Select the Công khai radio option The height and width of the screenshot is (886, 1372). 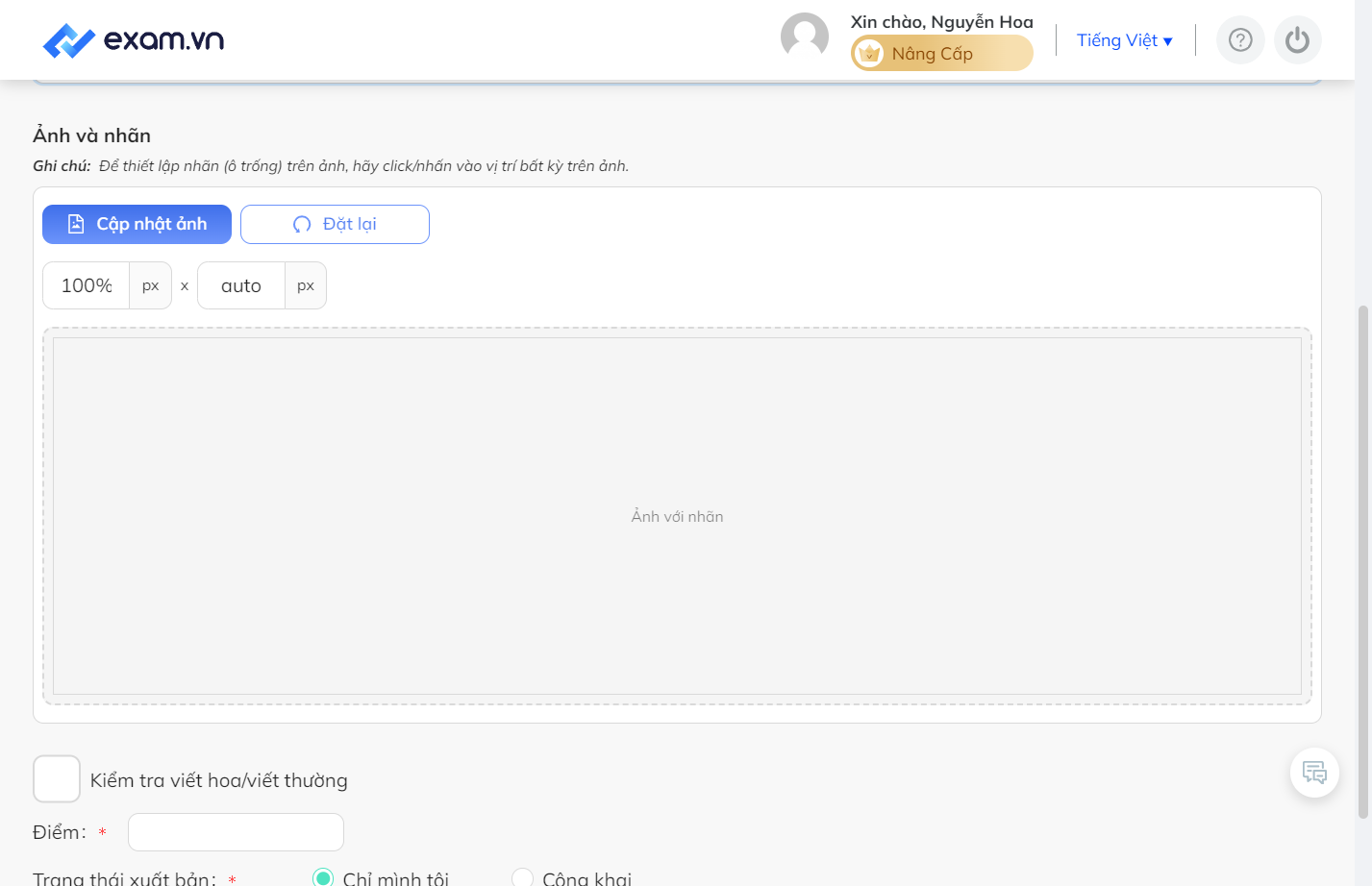522,877
